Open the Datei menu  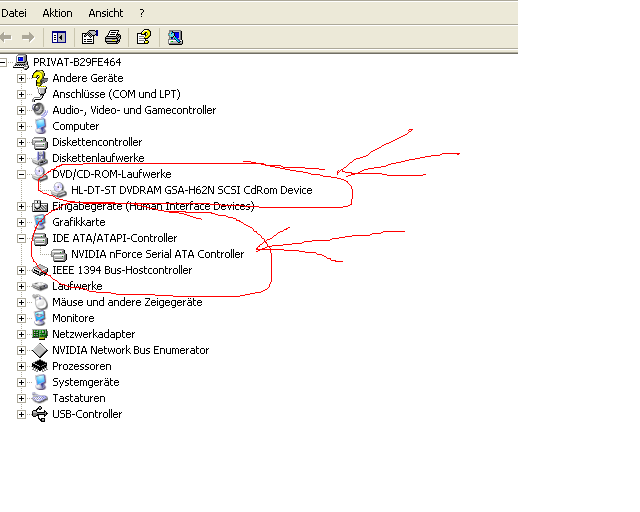(14, 13)
